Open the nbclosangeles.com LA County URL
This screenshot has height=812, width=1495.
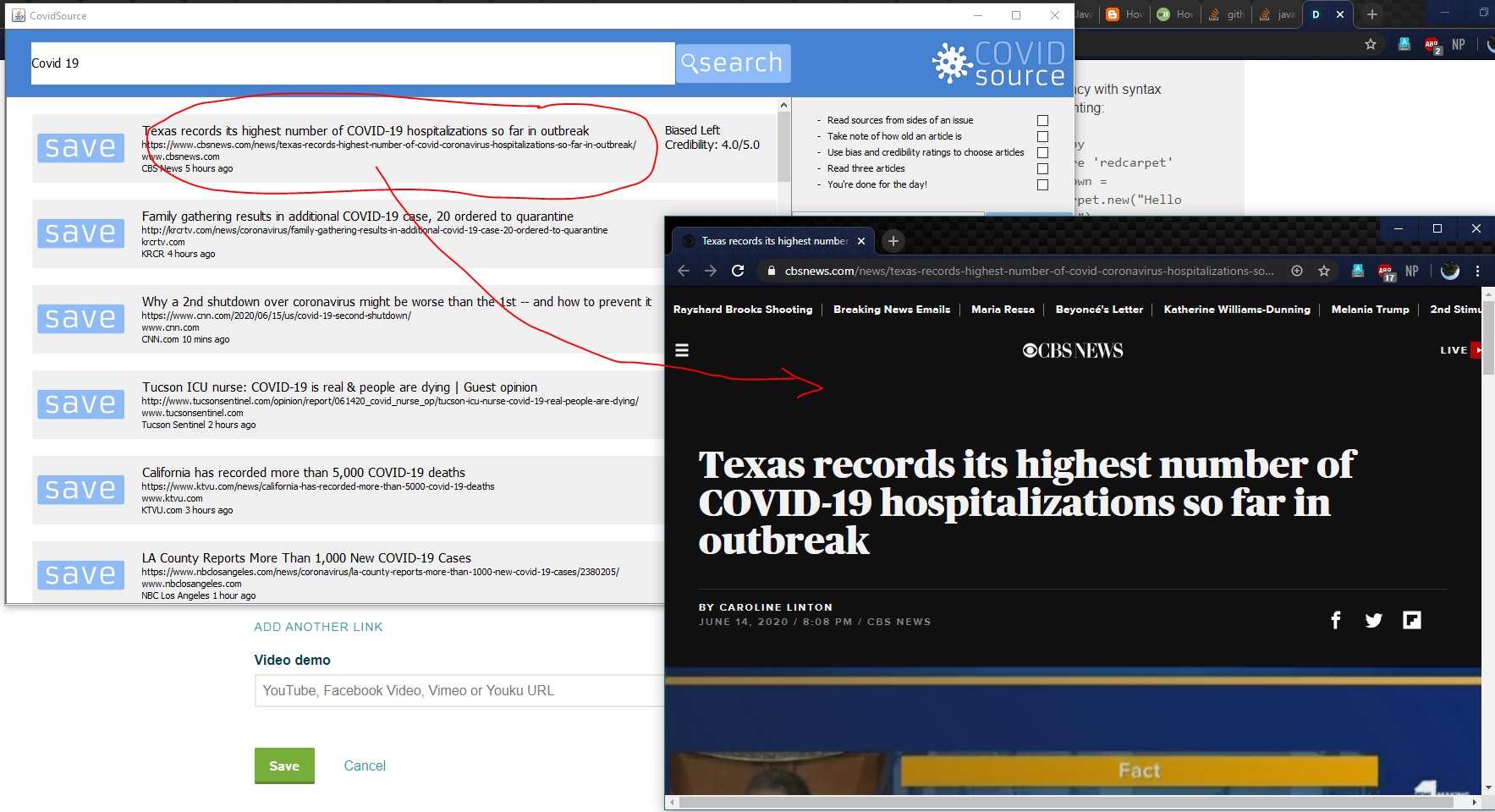point(381,572)
